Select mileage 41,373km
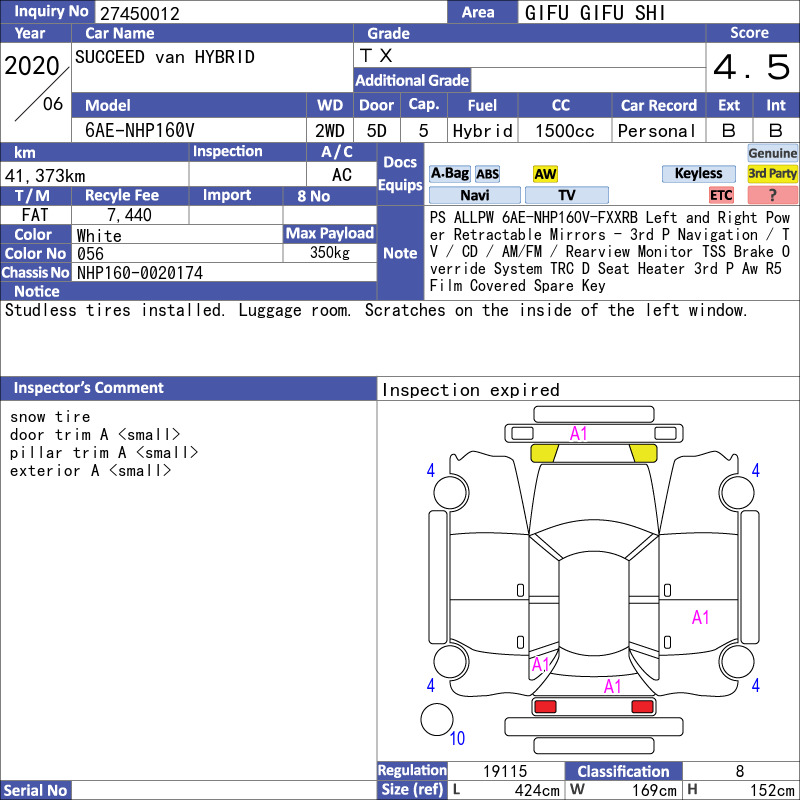The height and width of the screenshot is (800, 800). click(45, 176)
